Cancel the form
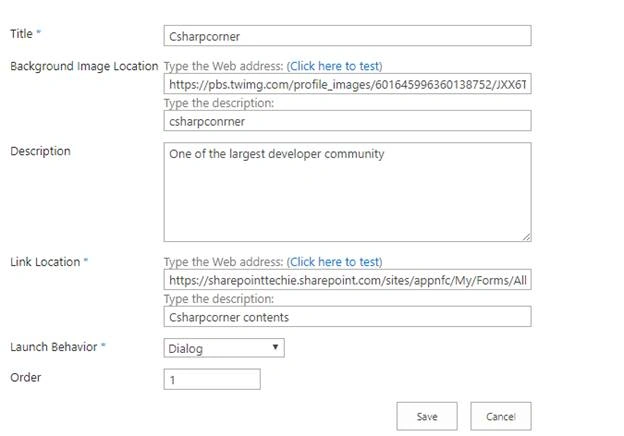The height and width of the screenshot is (436, 624). point(501,417)
